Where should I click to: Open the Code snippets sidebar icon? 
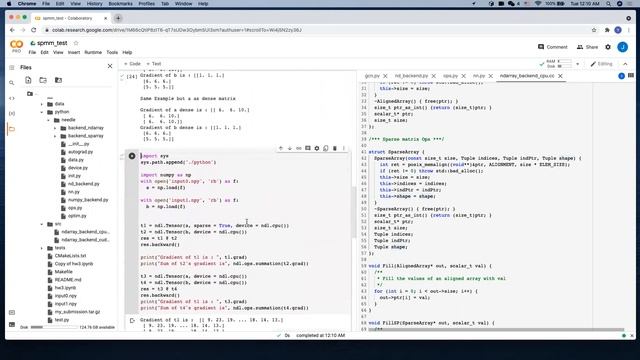tap(11, 98)
